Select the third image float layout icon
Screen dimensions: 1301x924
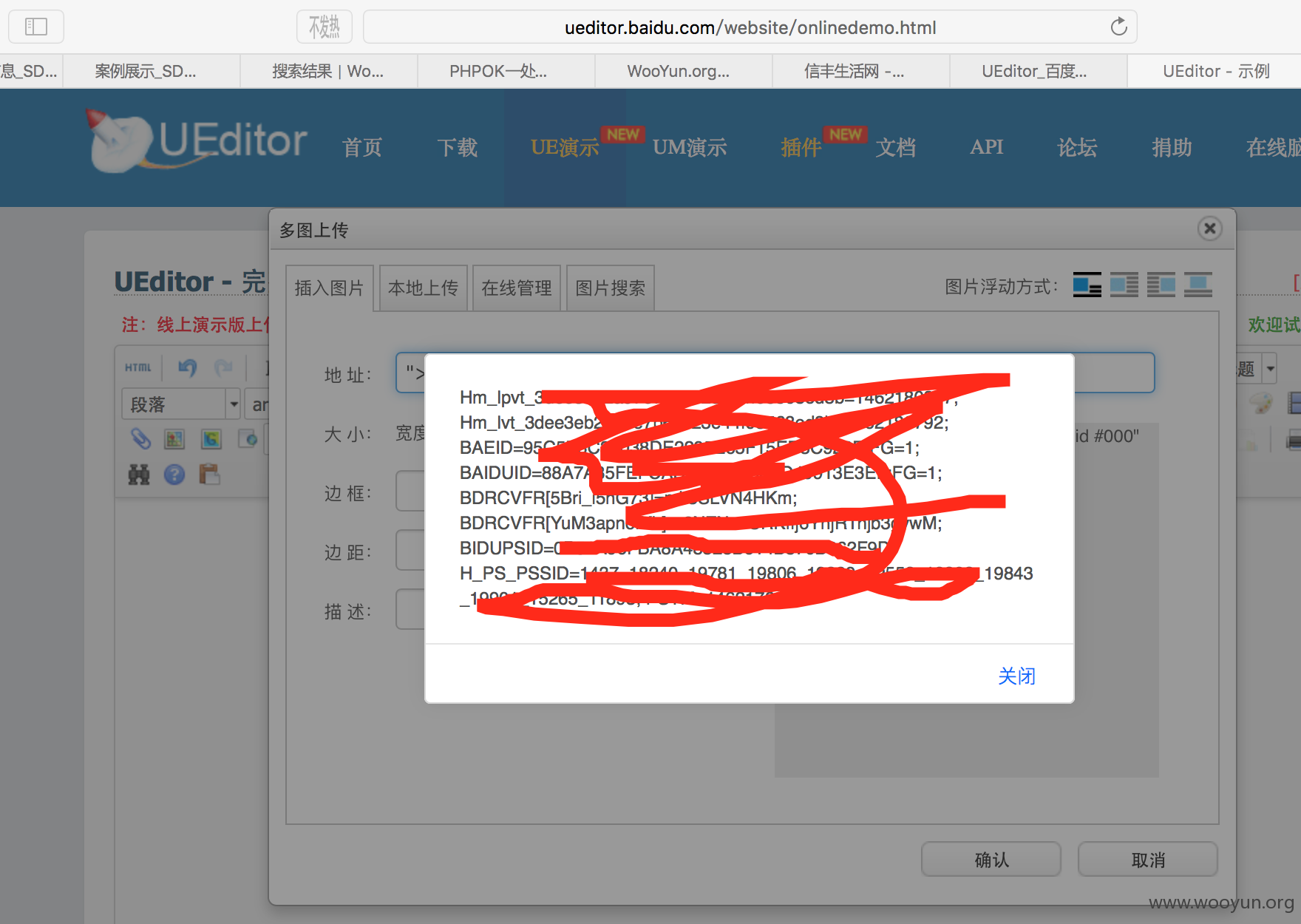(1161, 285)
